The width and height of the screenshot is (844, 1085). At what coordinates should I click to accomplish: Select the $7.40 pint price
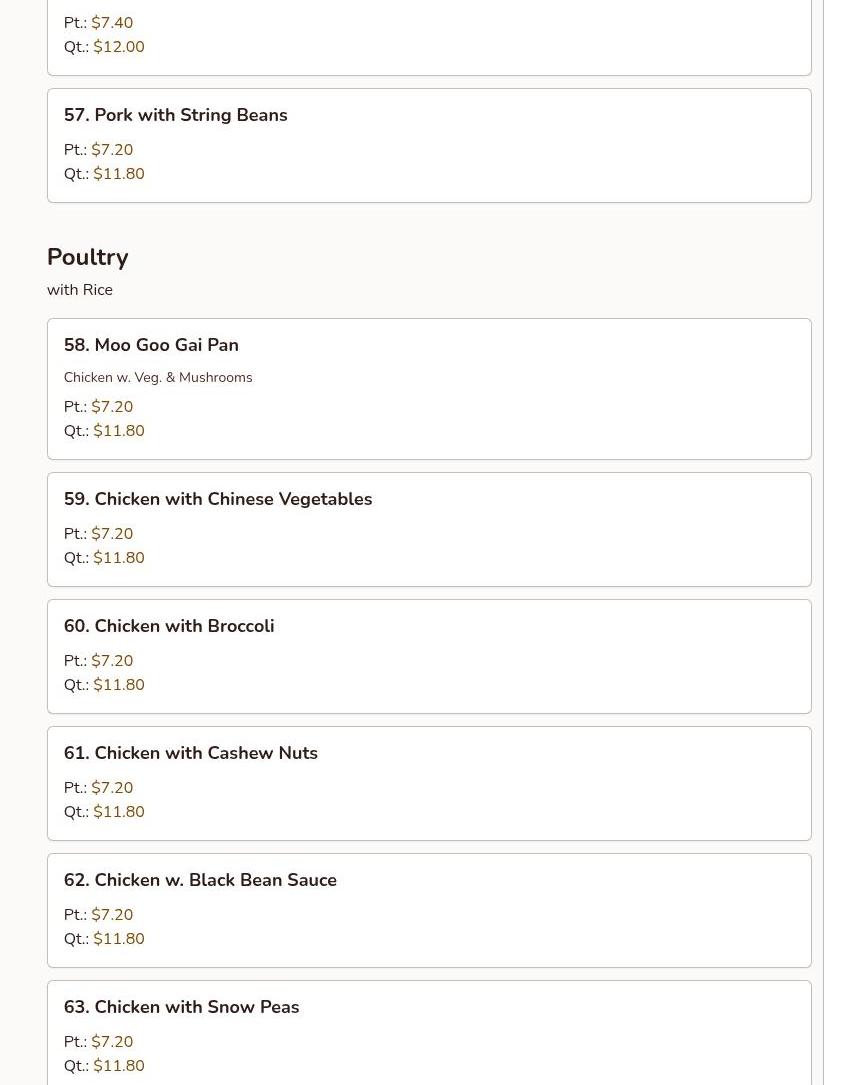(112, 23)
